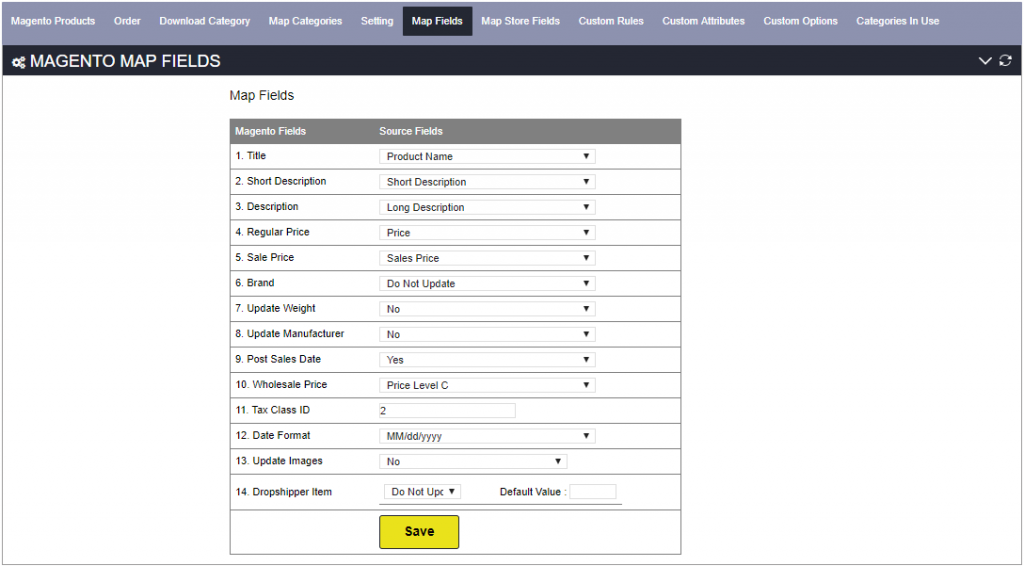Image resolution: width=1024 pixels, height=566 pixels.
Task: Open the Post Sales Date dropdown
Action: 487,360
